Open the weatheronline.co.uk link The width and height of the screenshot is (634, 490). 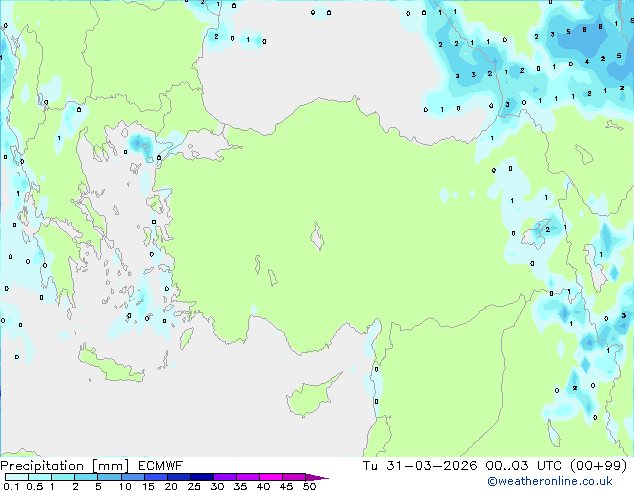coord(550,481)
